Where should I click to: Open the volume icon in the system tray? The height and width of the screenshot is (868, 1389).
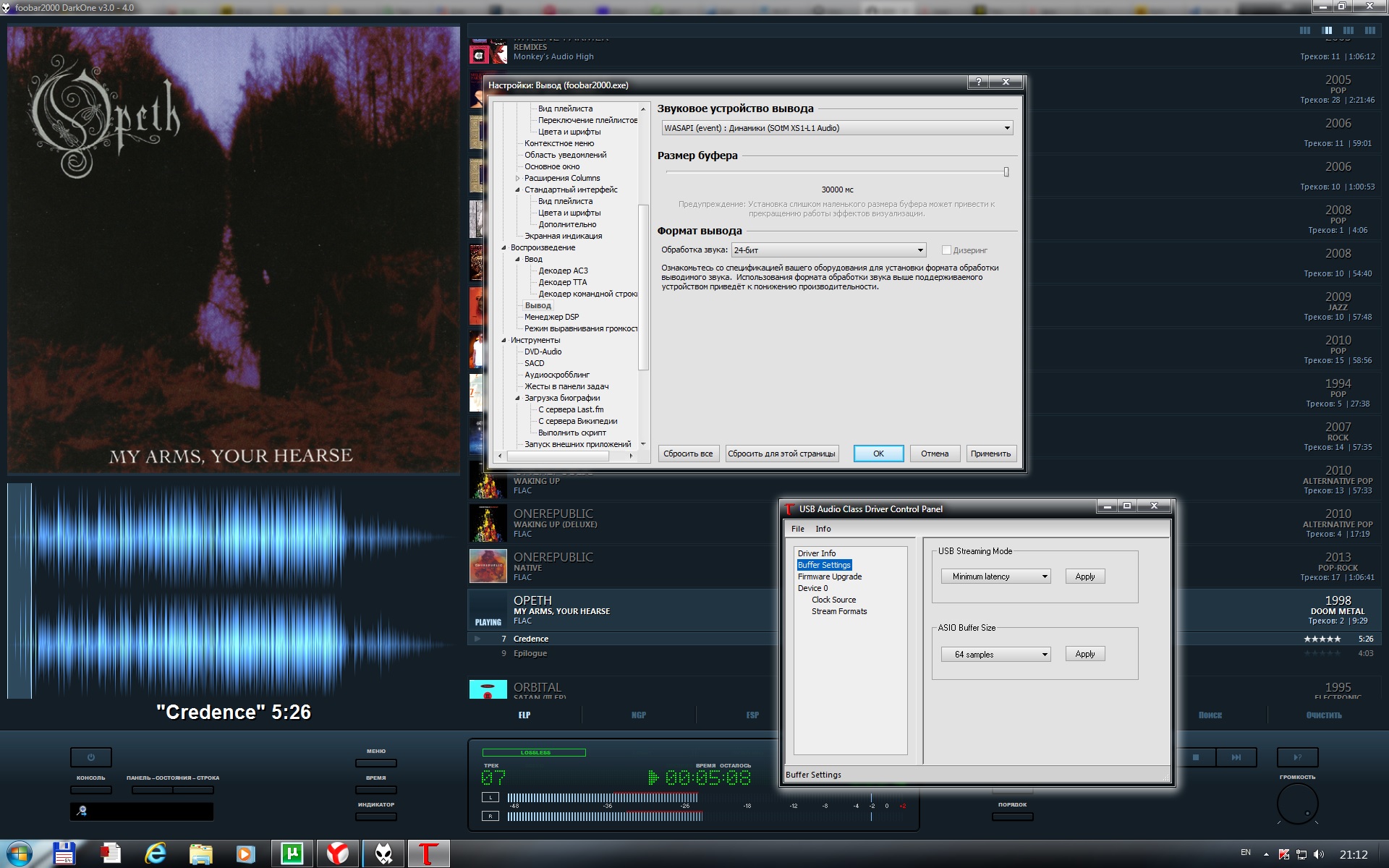[1319, 854]
